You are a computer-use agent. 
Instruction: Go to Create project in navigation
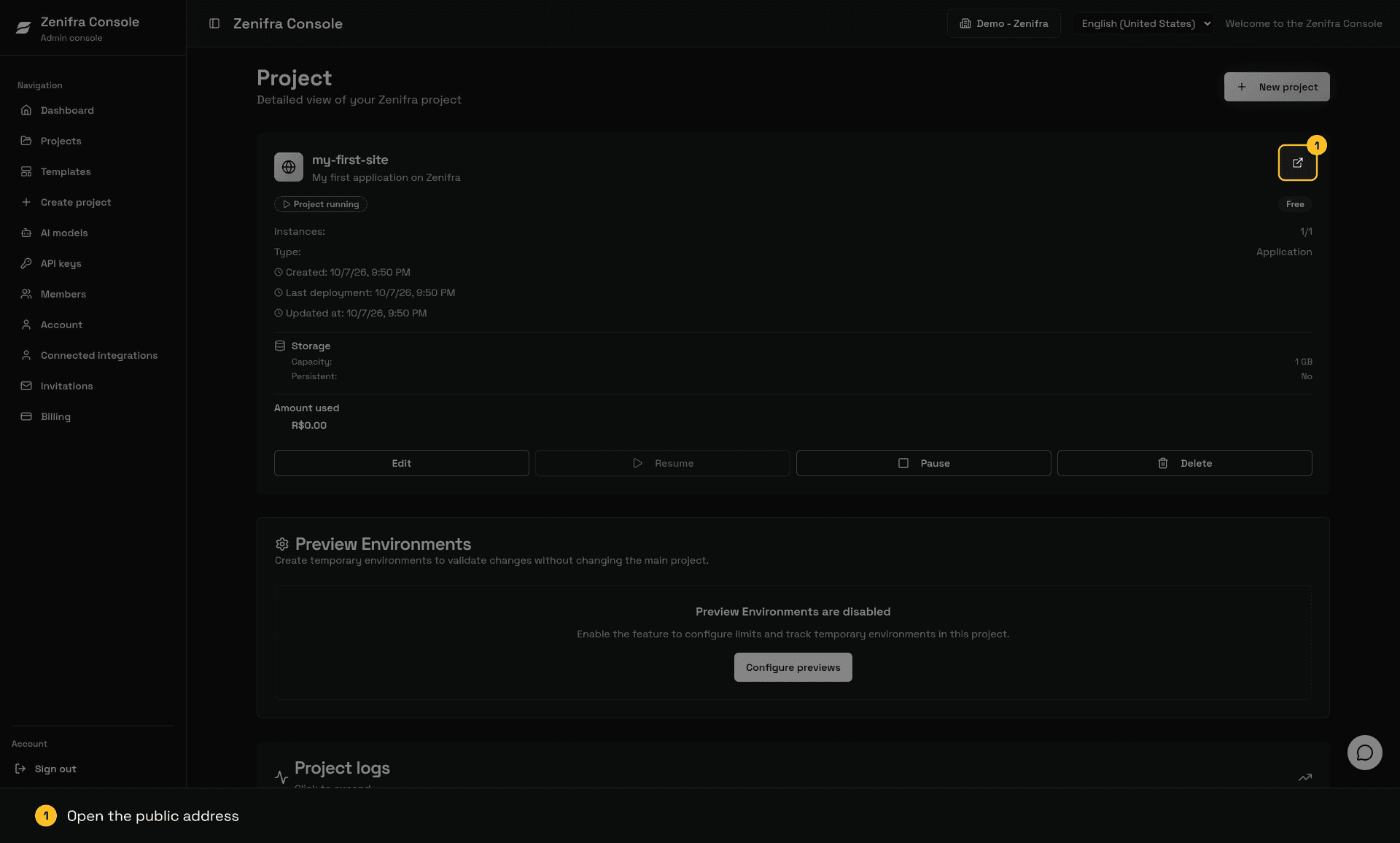[x=76, y=202]
